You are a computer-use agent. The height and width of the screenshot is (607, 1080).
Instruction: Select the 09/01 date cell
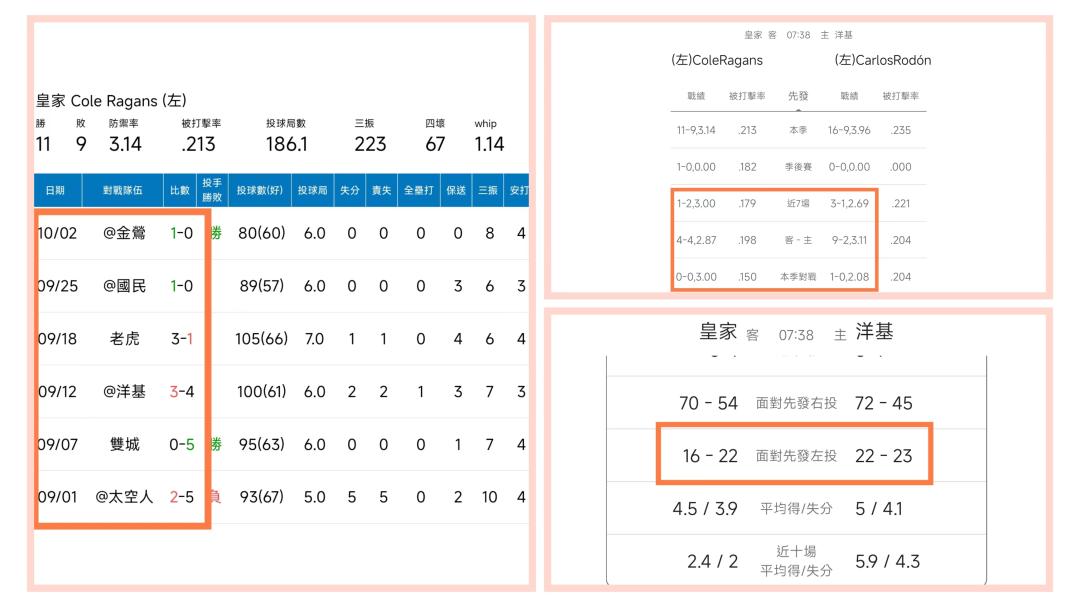coord(57,497)
